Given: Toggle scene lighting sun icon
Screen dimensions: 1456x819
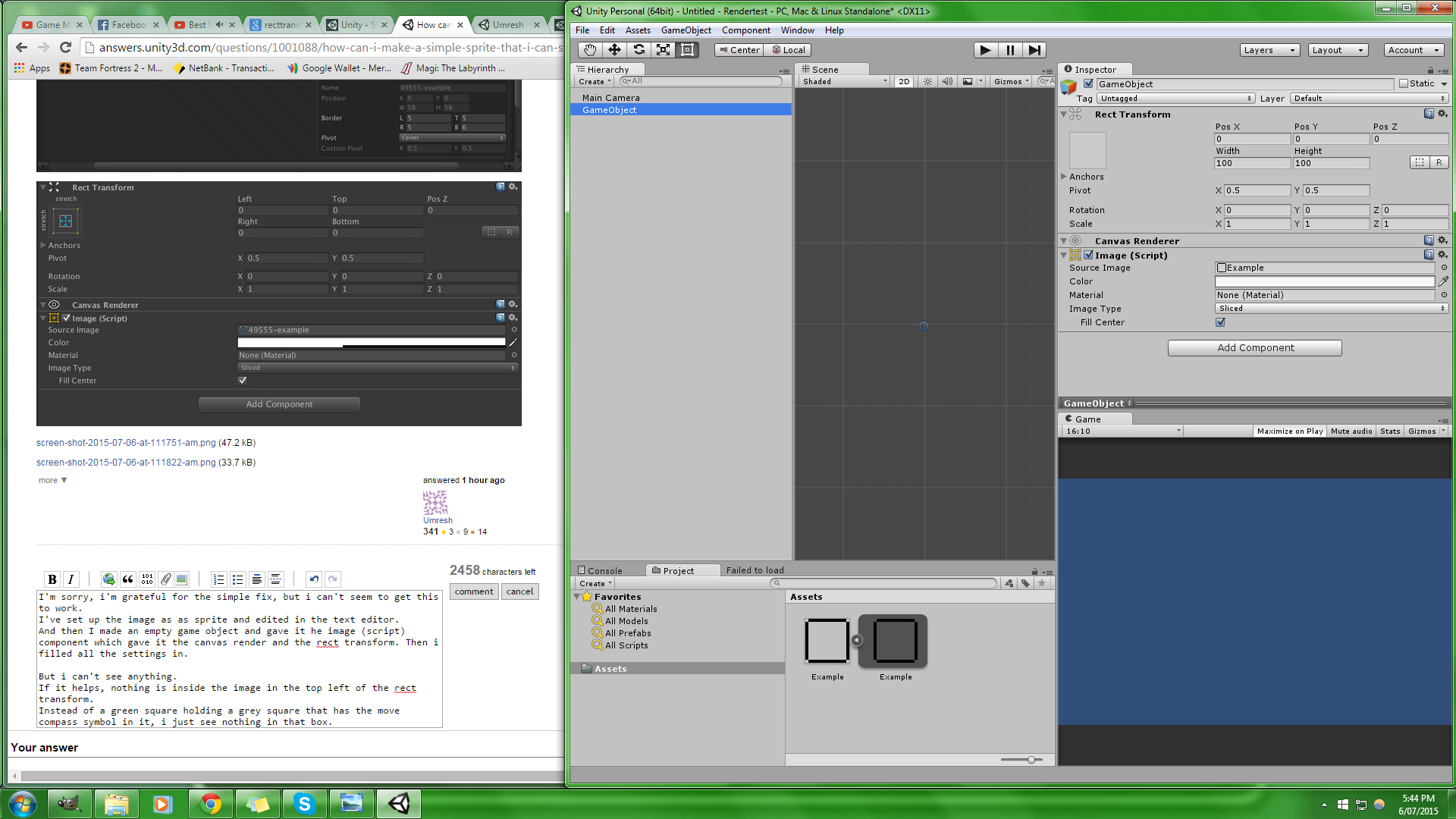Looking at the screenshot, I should tap(927, 81).
